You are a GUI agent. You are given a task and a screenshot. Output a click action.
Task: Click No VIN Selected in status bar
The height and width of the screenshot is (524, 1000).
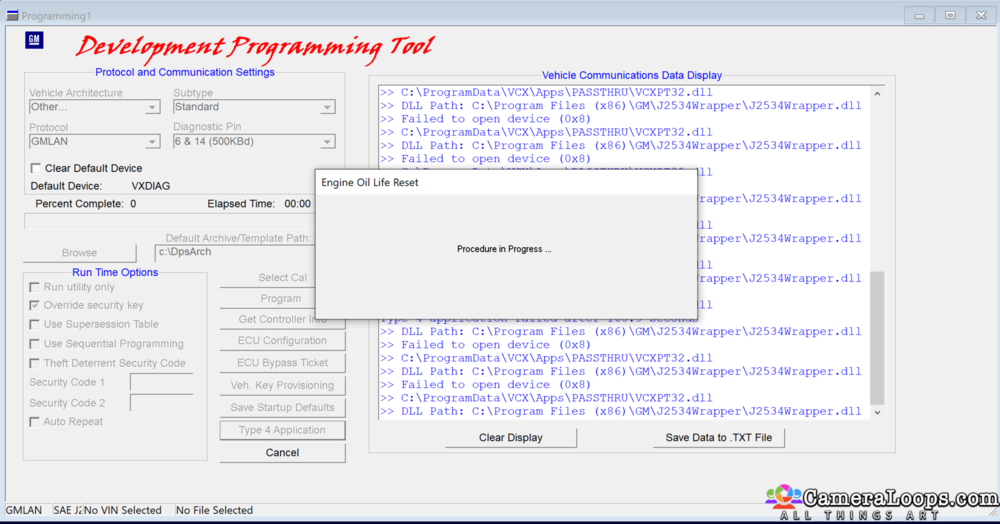(x=123, y=511)
